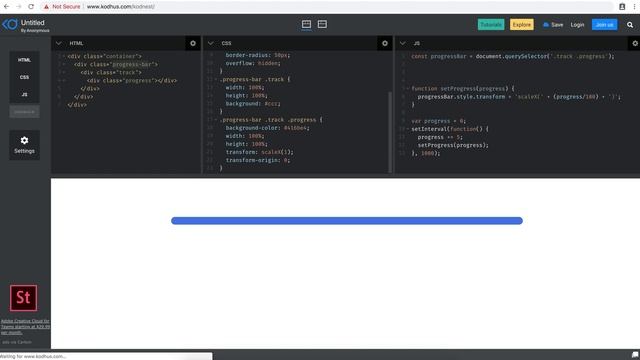Click the CSS panel header label
The width and height of the screenshot is (640, 360).
[227, 43]
